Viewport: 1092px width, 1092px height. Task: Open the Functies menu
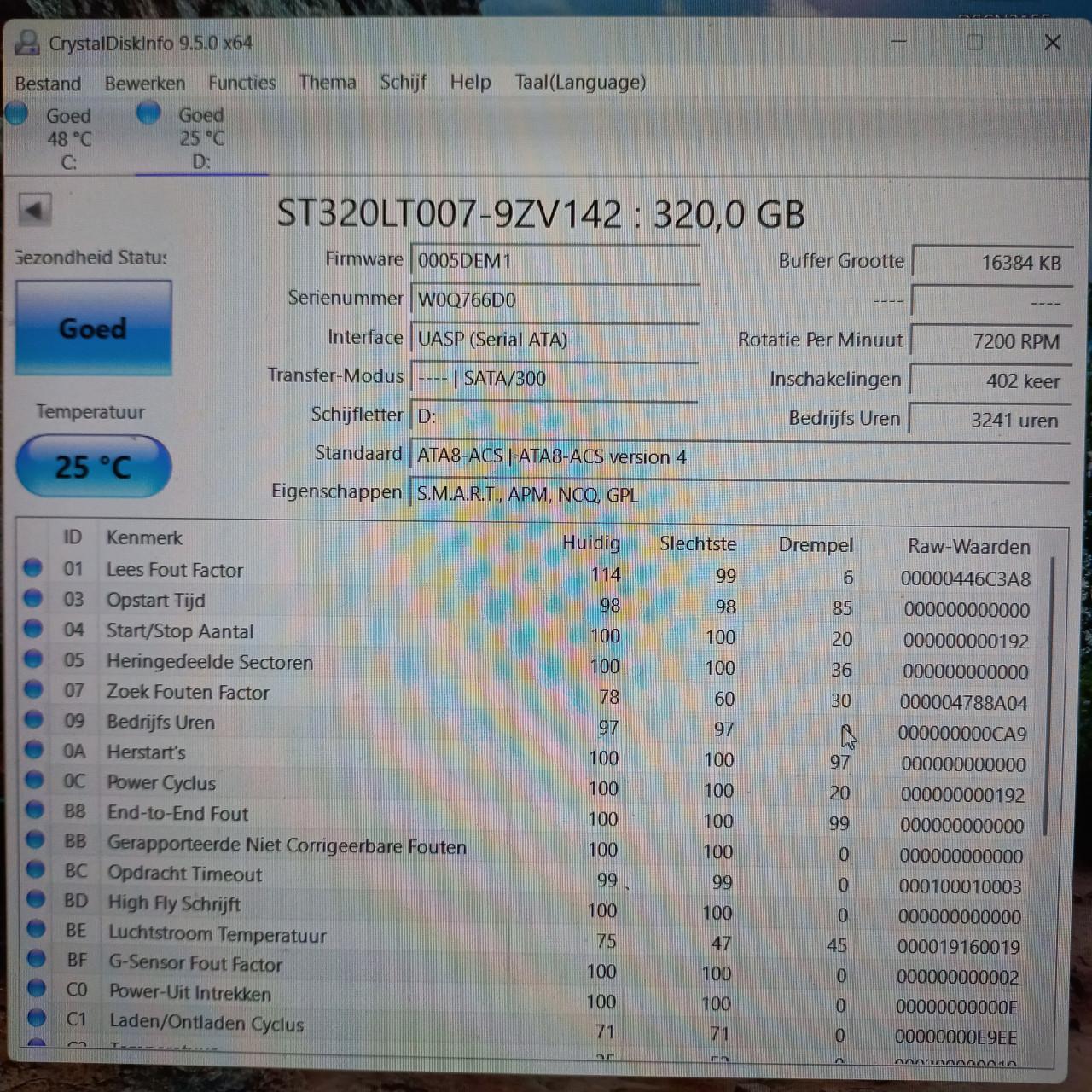click(x=241, y=83)
